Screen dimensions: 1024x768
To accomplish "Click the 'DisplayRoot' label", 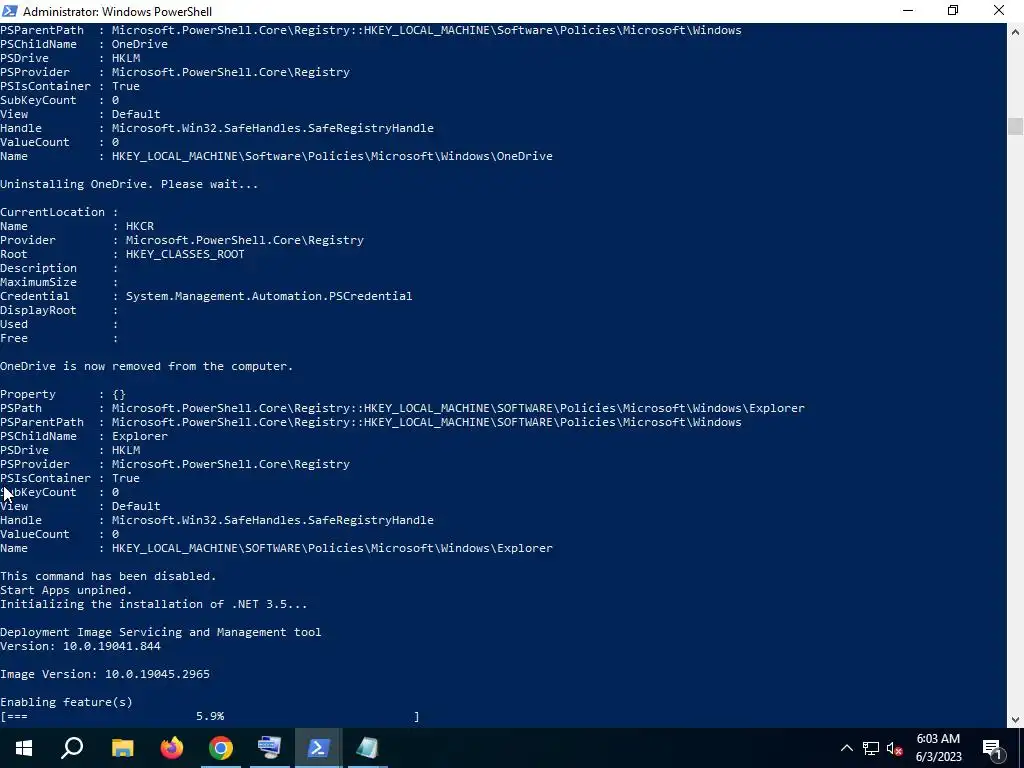I will (x=39, y=310).
